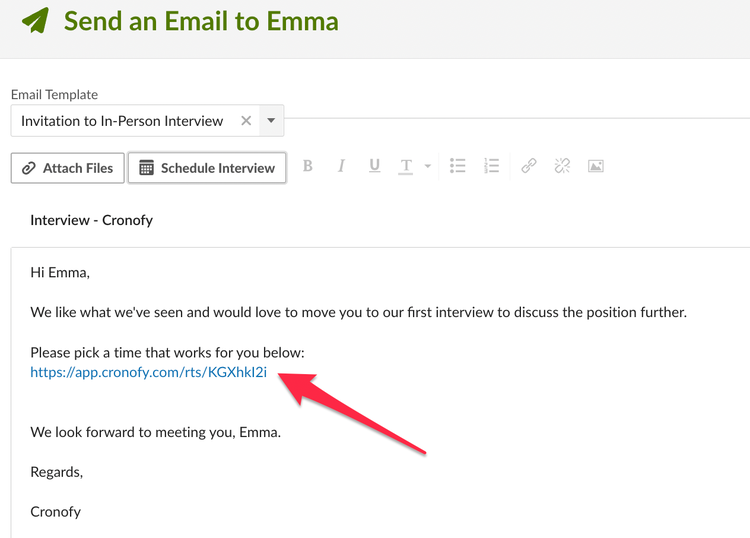This screenshot has width=750, height=538.
Task: Underline the selected text
Action: point(375,166)
